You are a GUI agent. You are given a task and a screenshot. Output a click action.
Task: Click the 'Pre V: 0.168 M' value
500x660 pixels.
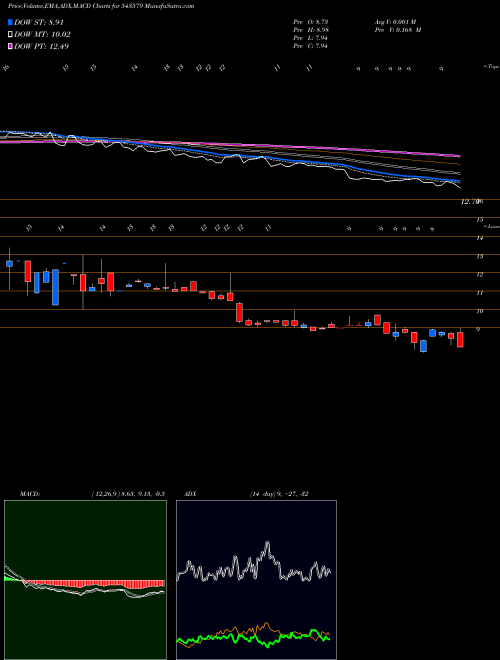(398, 30)
